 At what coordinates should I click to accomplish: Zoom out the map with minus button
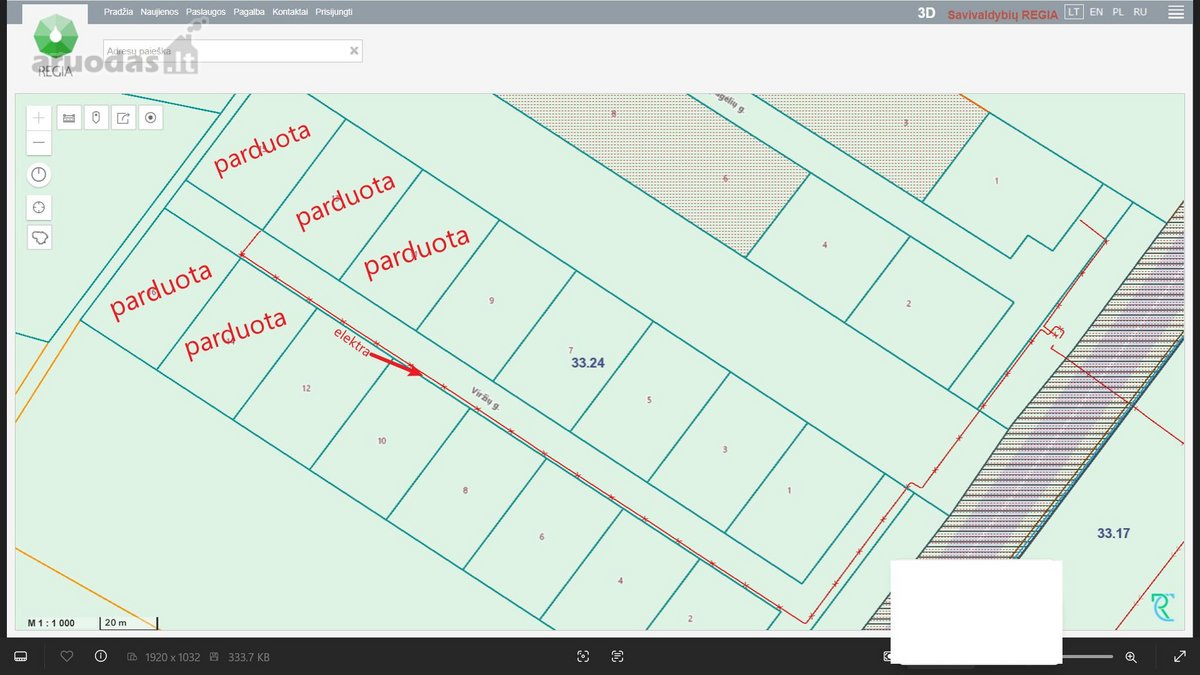[x=39, y=143]
